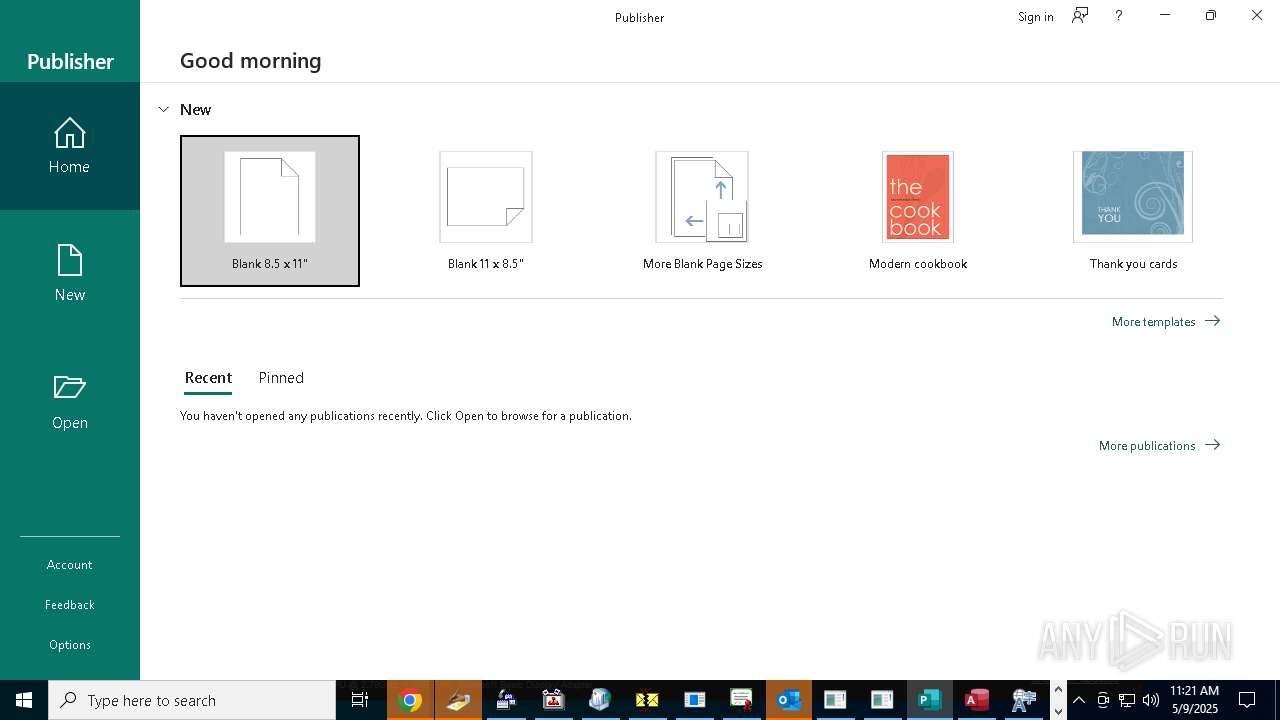Click the Good morning heading
This screenshot has height=720, width=1280.
point(251,60)
